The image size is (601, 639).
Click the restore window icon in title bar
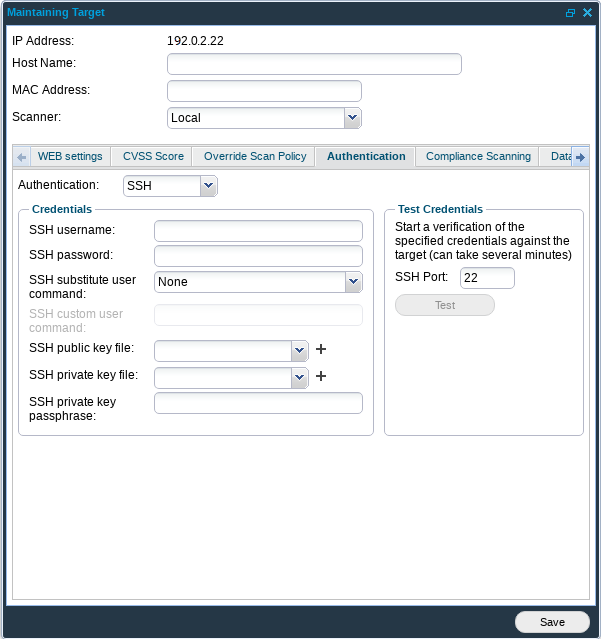click(570, 13)
